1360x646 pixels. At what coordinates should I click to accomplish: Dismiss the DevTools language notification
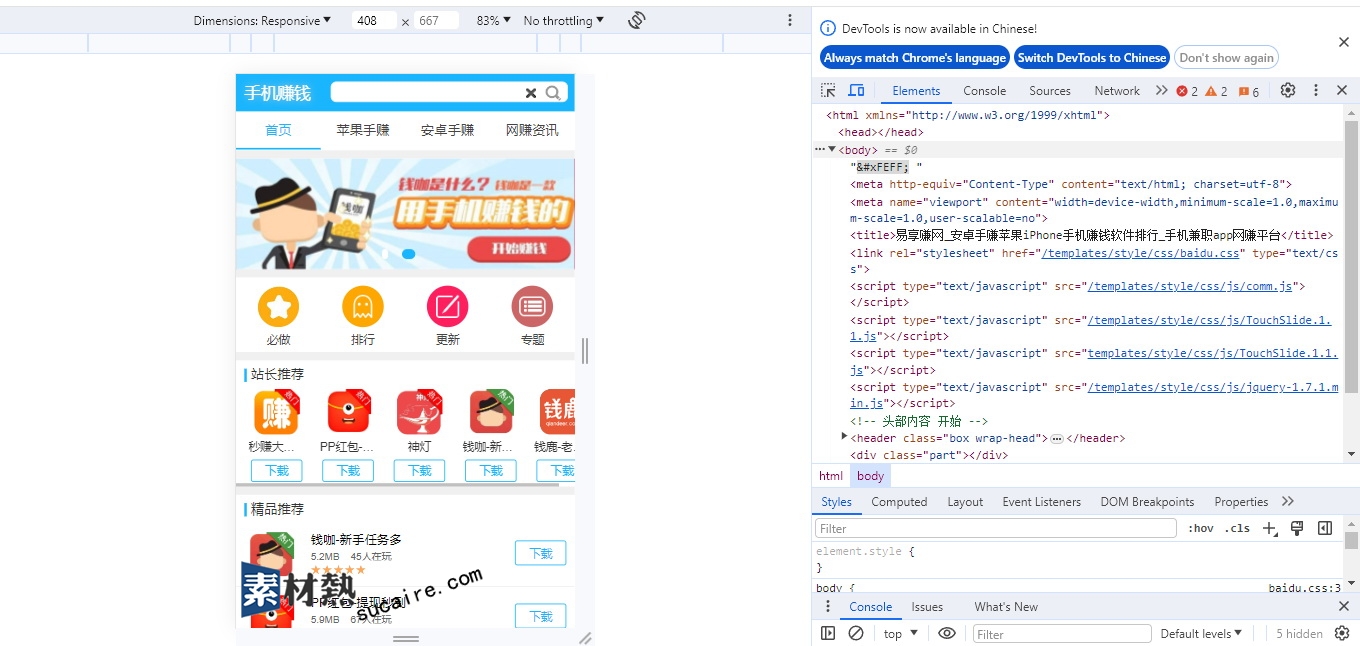(1343, 42)
